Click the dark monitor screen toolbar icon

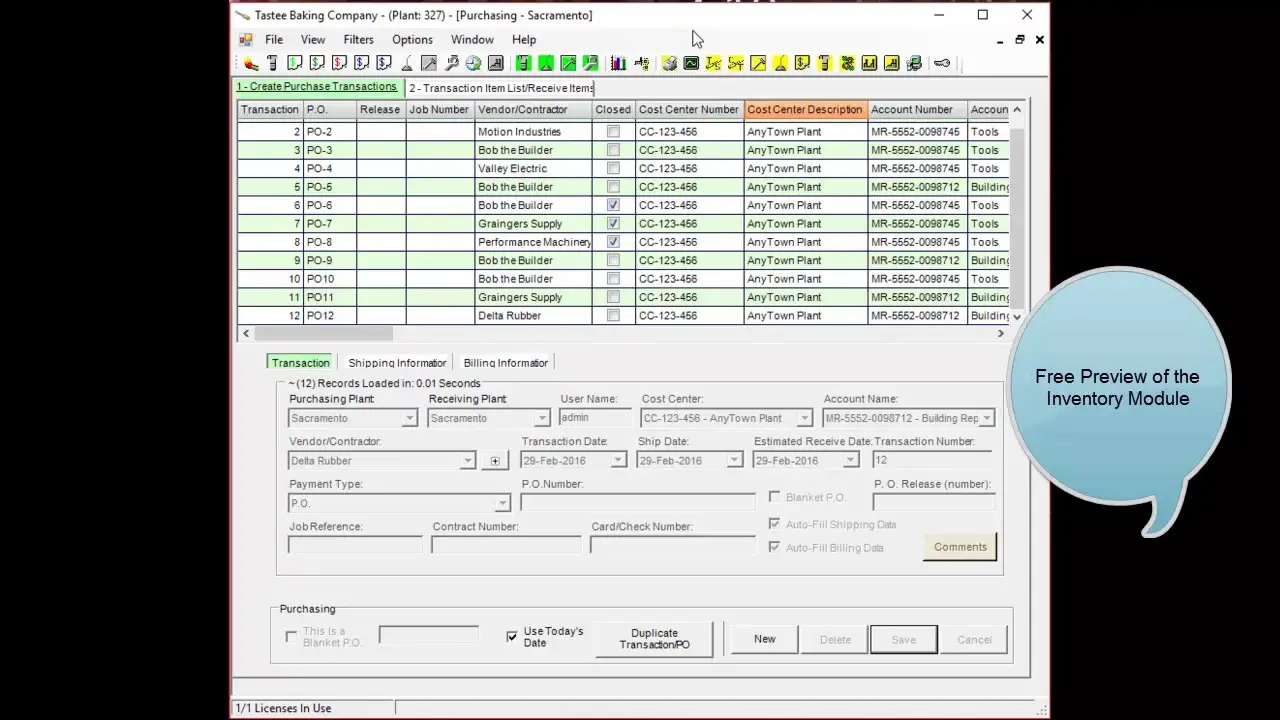[x=690, y=63]
